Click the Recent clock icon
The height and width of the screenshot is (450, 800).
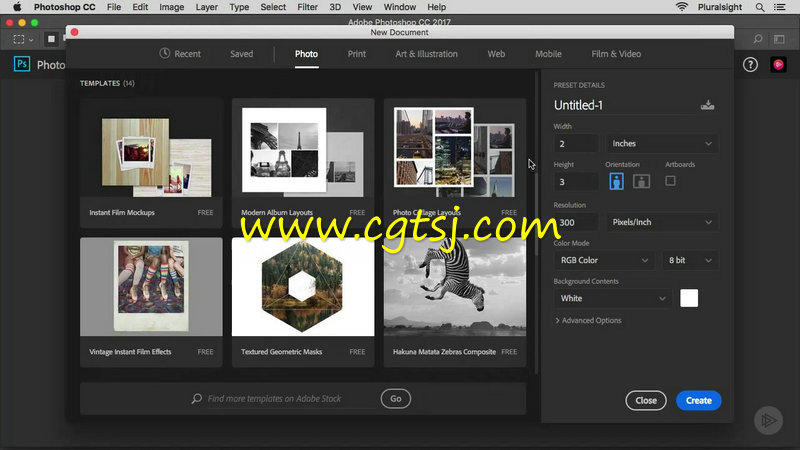pos(164,53)
